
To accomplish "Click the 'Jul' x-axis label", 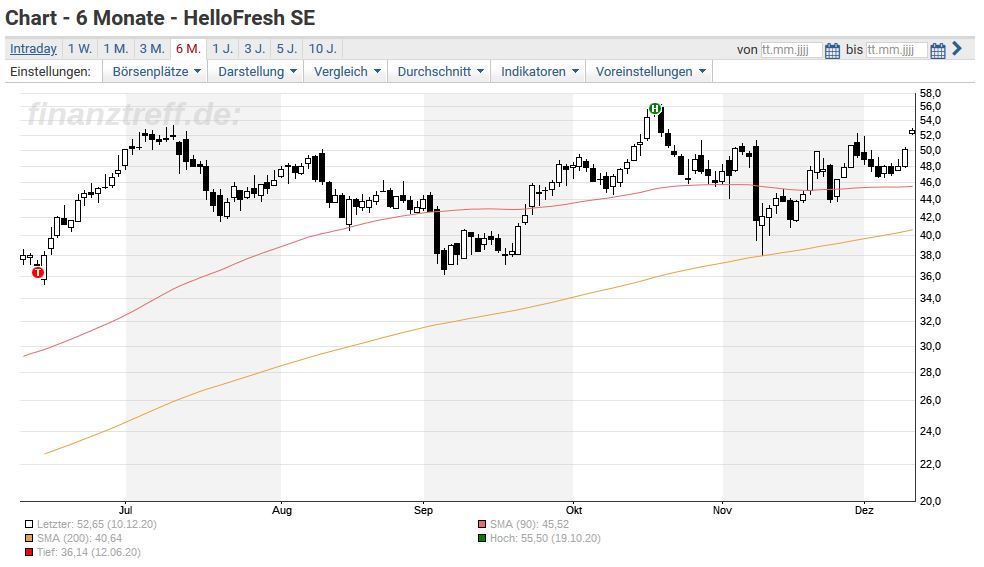I will coord(126,510).
